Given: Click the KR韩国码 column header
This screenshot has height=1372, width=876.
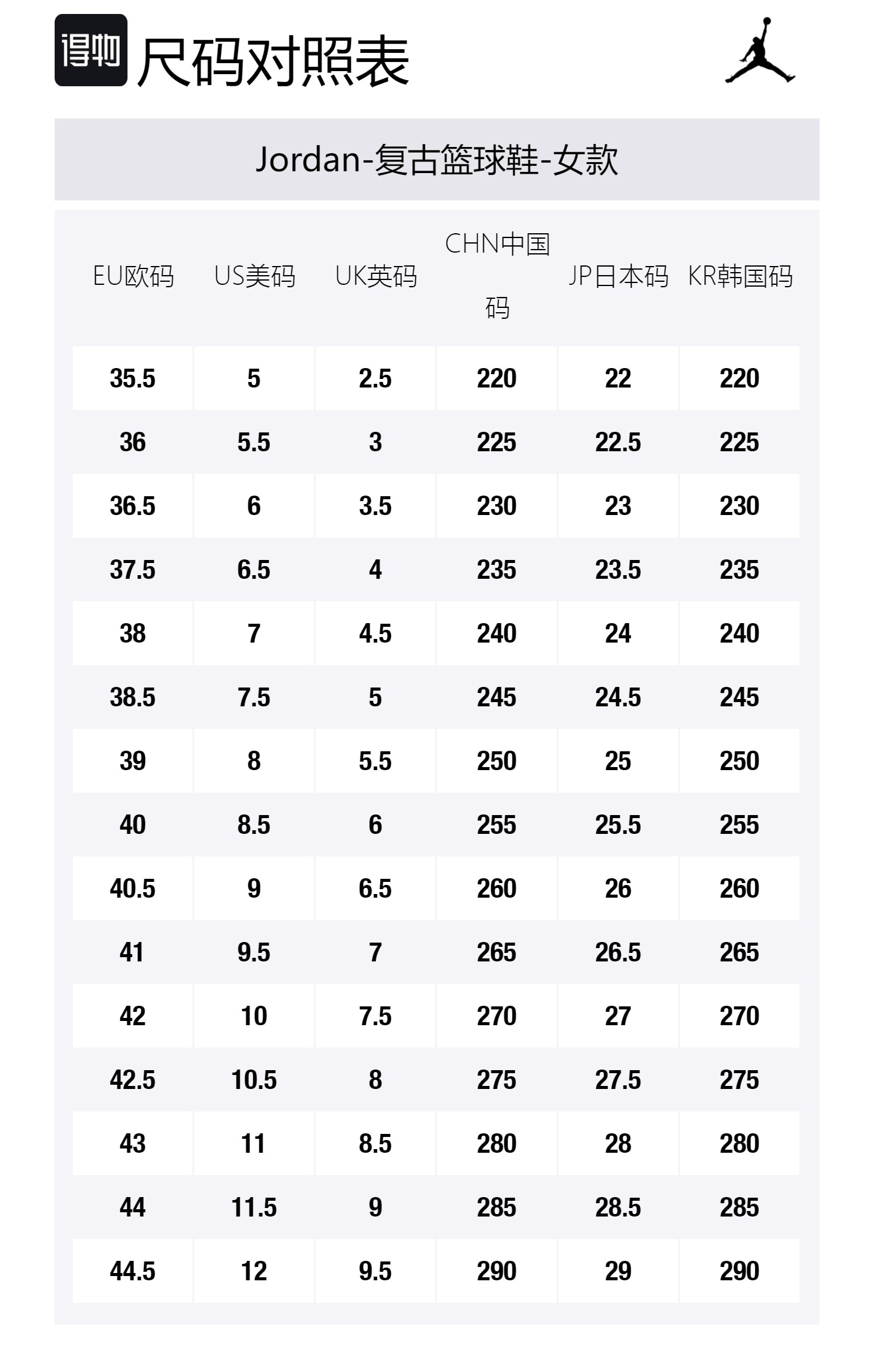Looking at the screenshot, I should pyautogui.click(x=739, y=276).
